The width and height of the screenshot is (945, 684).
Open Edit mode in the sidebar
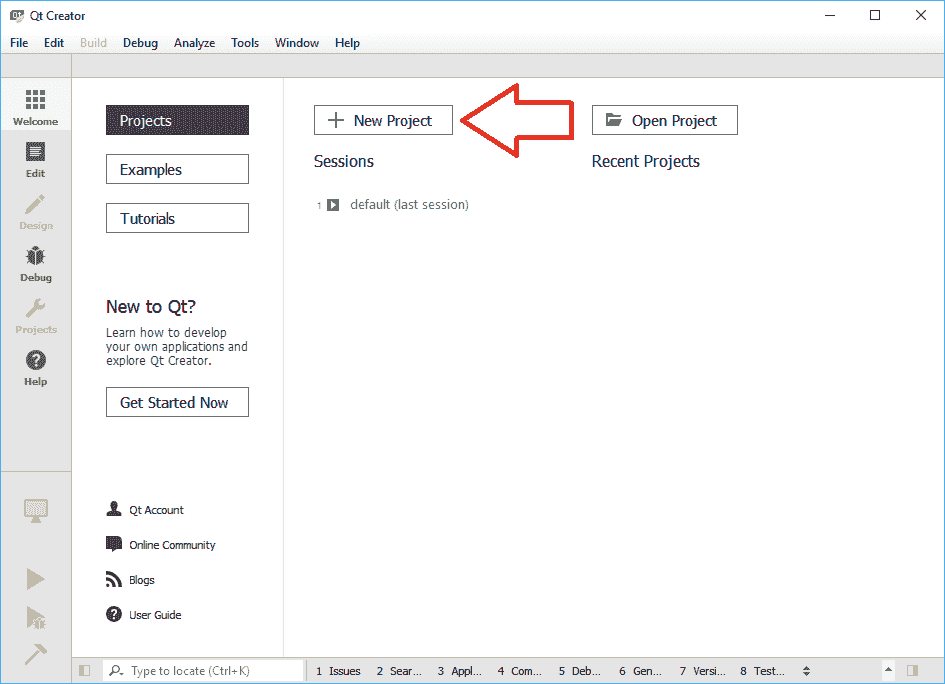(35, 159)
